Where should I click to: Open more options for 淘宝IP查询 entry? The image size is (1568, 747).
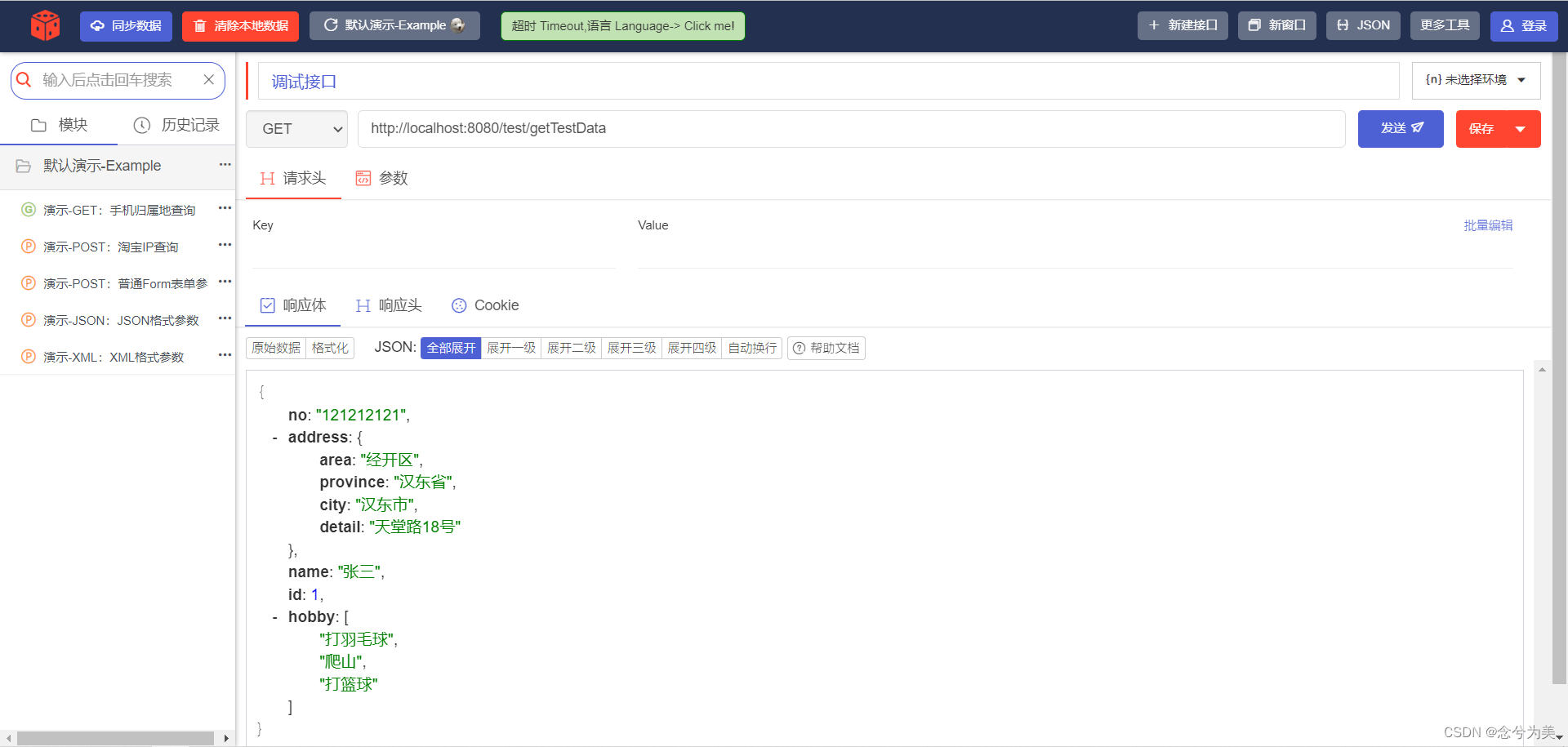coord(225,245)
